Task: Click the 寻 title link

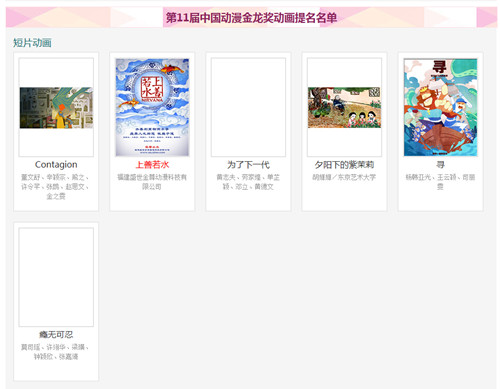Action: click(x=440, y=165)
